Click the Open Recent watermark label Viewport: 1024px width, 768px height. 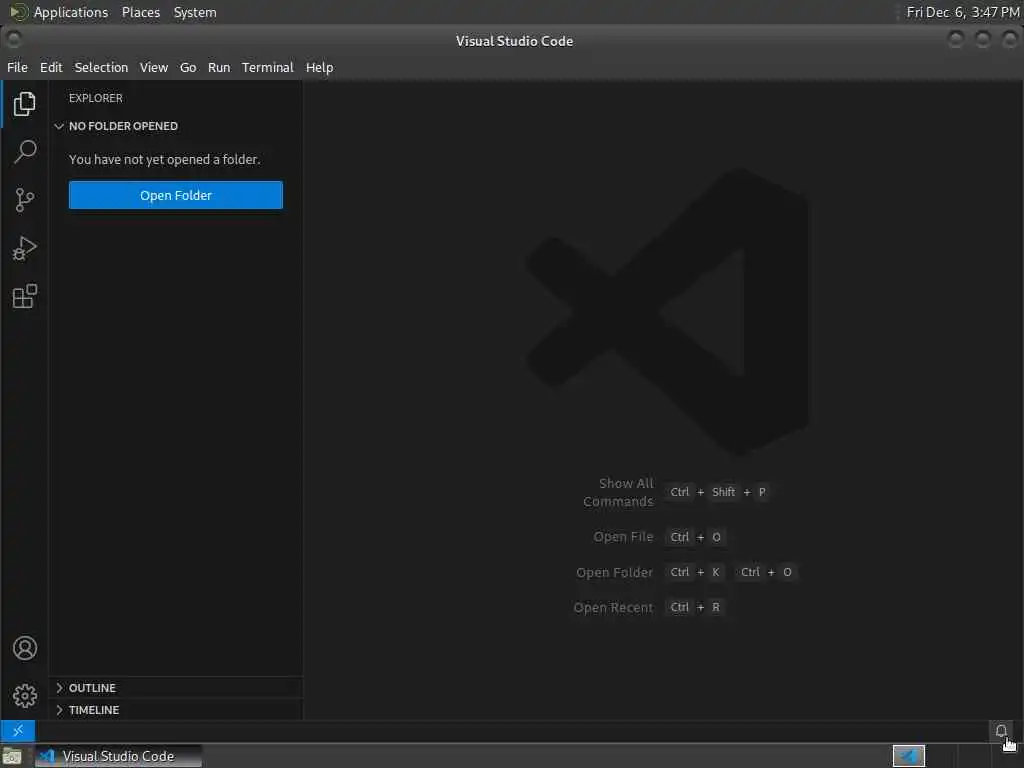coord(613,607)
